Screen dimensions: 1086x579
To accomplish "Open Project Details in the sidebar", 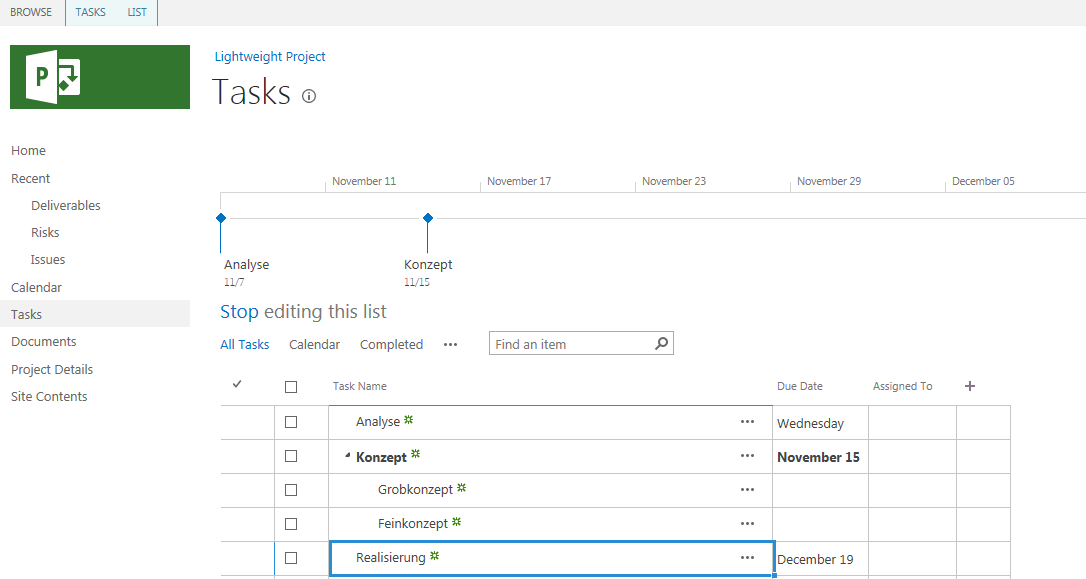I will [52, 369].
